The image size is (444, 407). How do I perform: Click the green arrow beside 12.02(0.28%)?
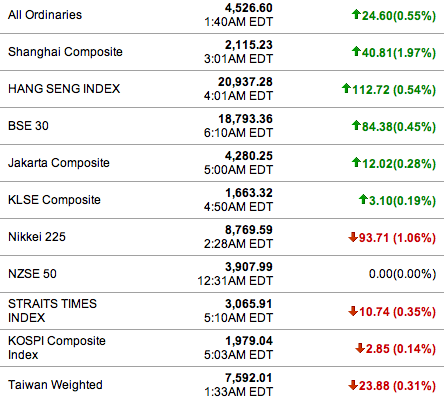coord(356,162)
